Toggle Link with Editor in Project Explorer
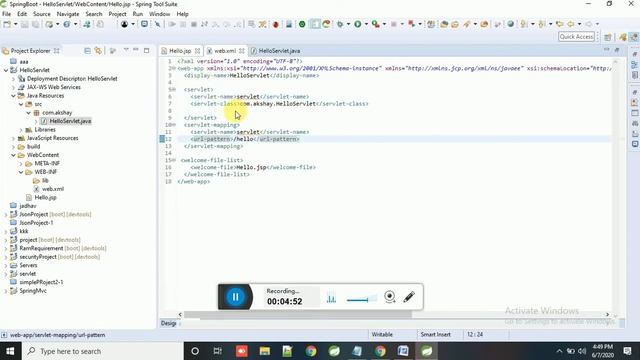Screen dimensions: 640x360 (98, 51)
